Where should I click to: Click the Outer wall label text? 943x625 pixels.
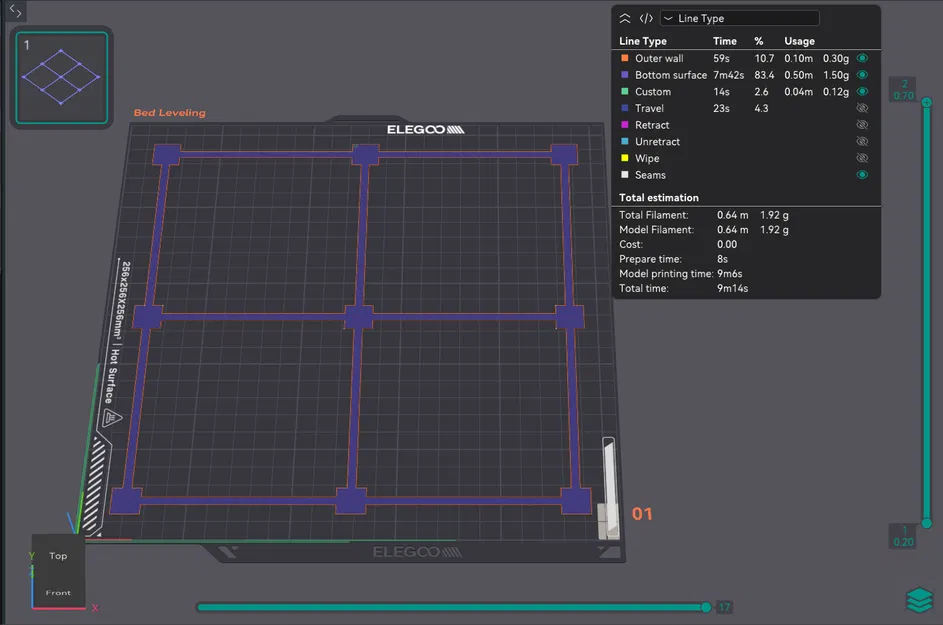659,58
